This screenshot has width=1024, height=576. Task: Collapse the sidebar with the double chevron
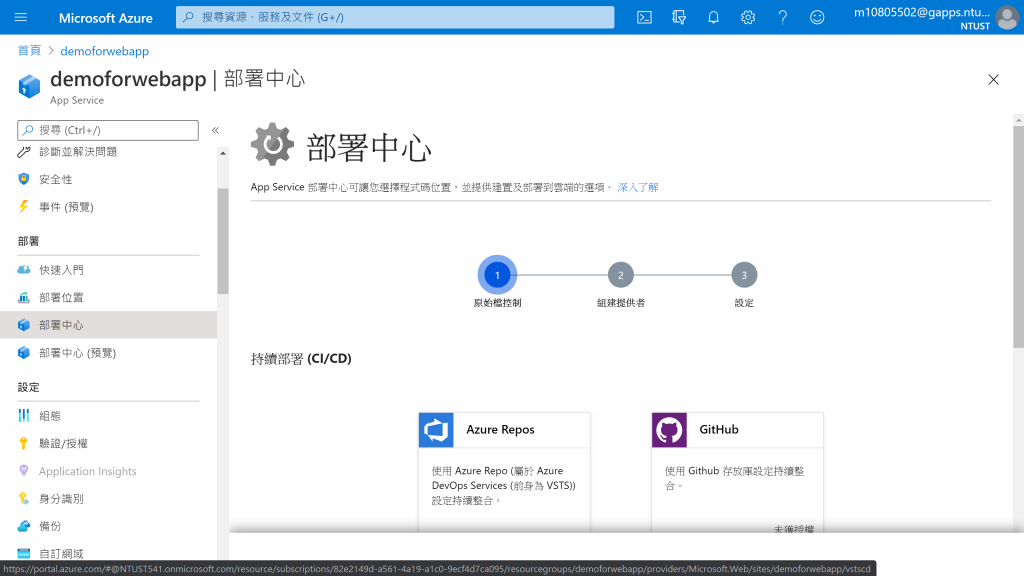point(216,130)
